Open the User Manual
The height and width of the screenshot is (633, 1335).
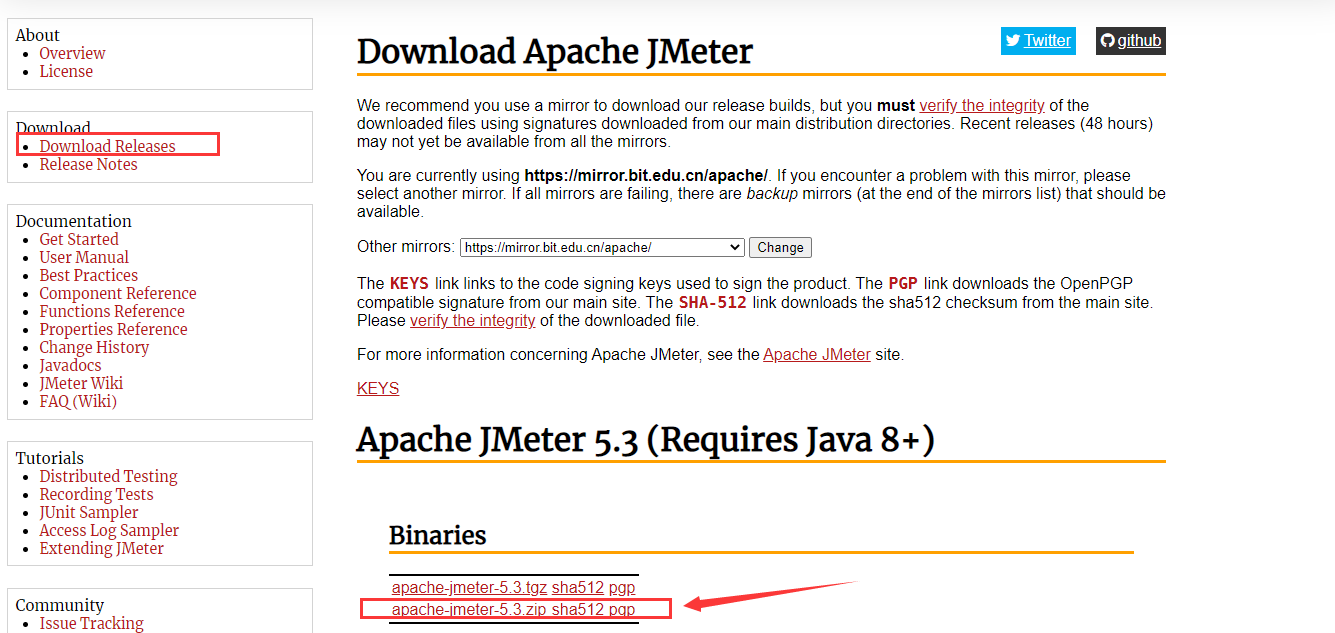pos(84,257)
